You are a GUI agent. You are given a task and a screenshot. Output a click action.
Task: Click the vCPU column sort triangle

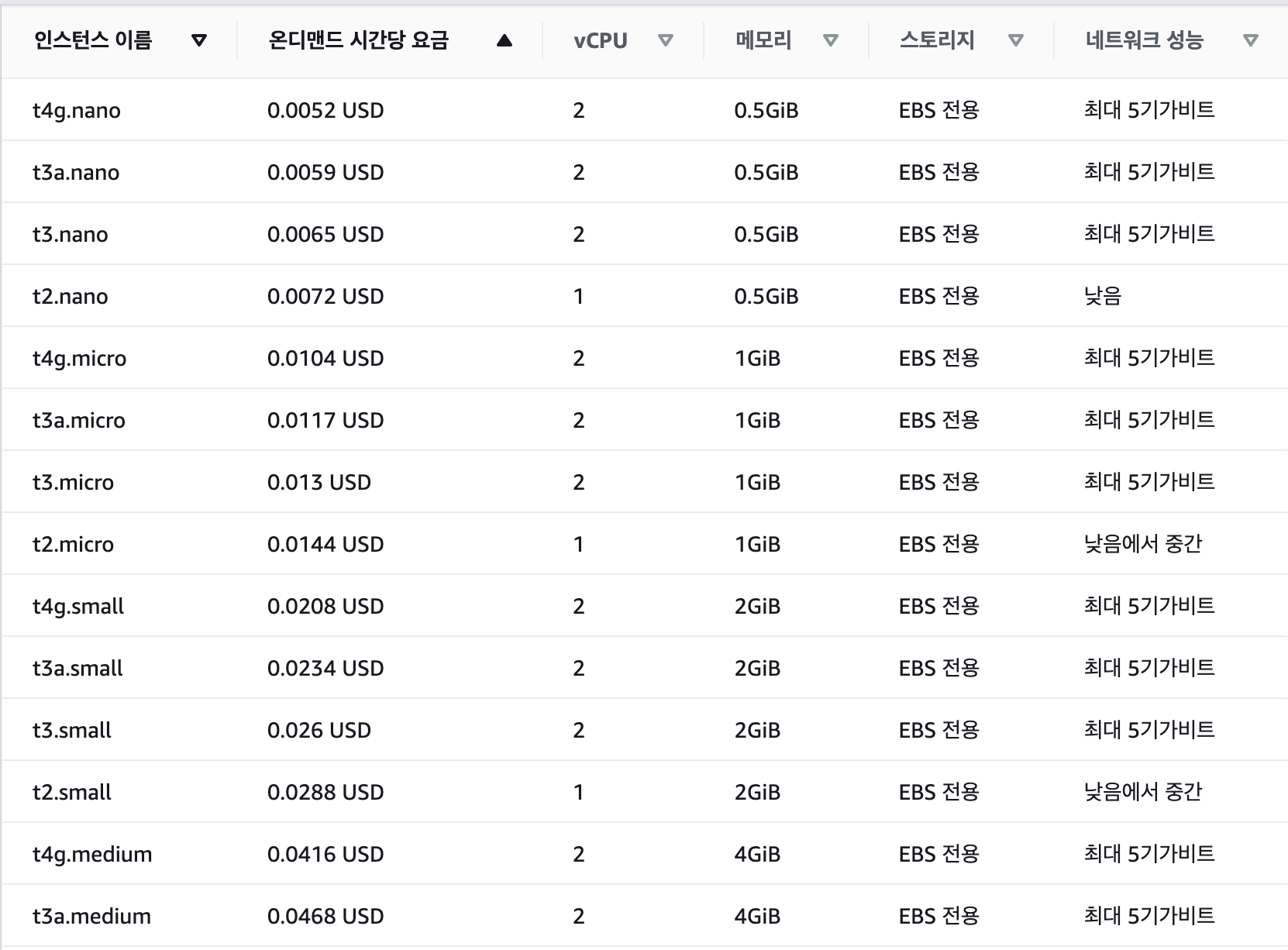pos(665,40)
